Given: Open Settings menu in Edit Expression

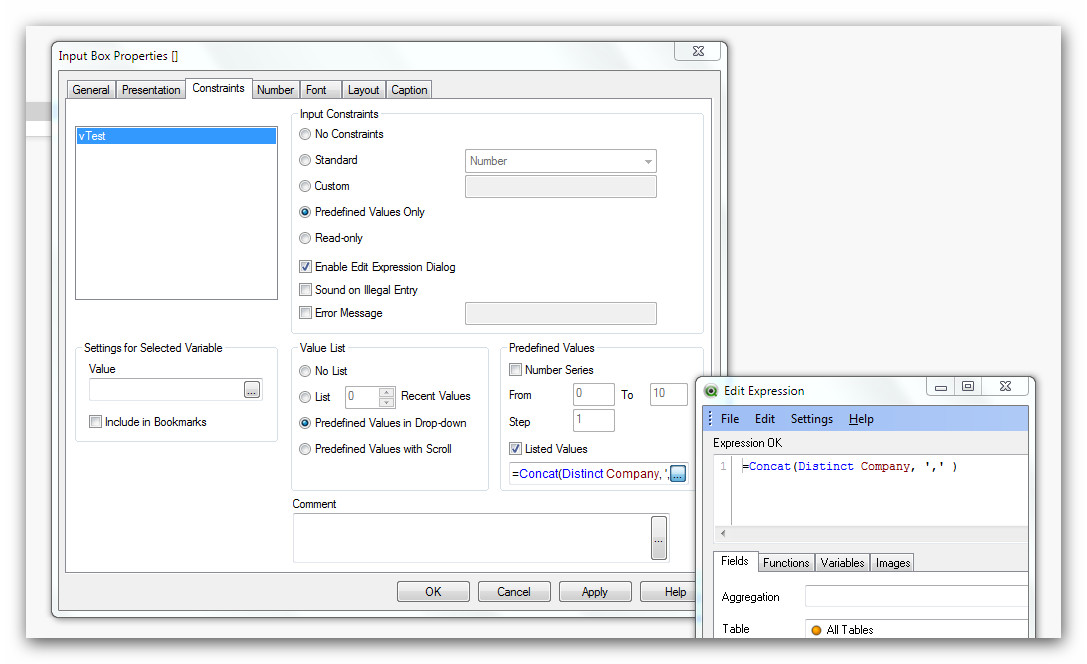Looking at the screenshot, I should pyautogui.click(x=812, y=419).
